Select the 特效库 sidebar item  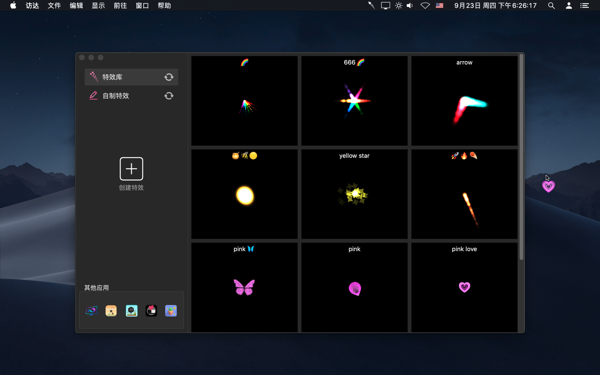click(x=131, y=77)
